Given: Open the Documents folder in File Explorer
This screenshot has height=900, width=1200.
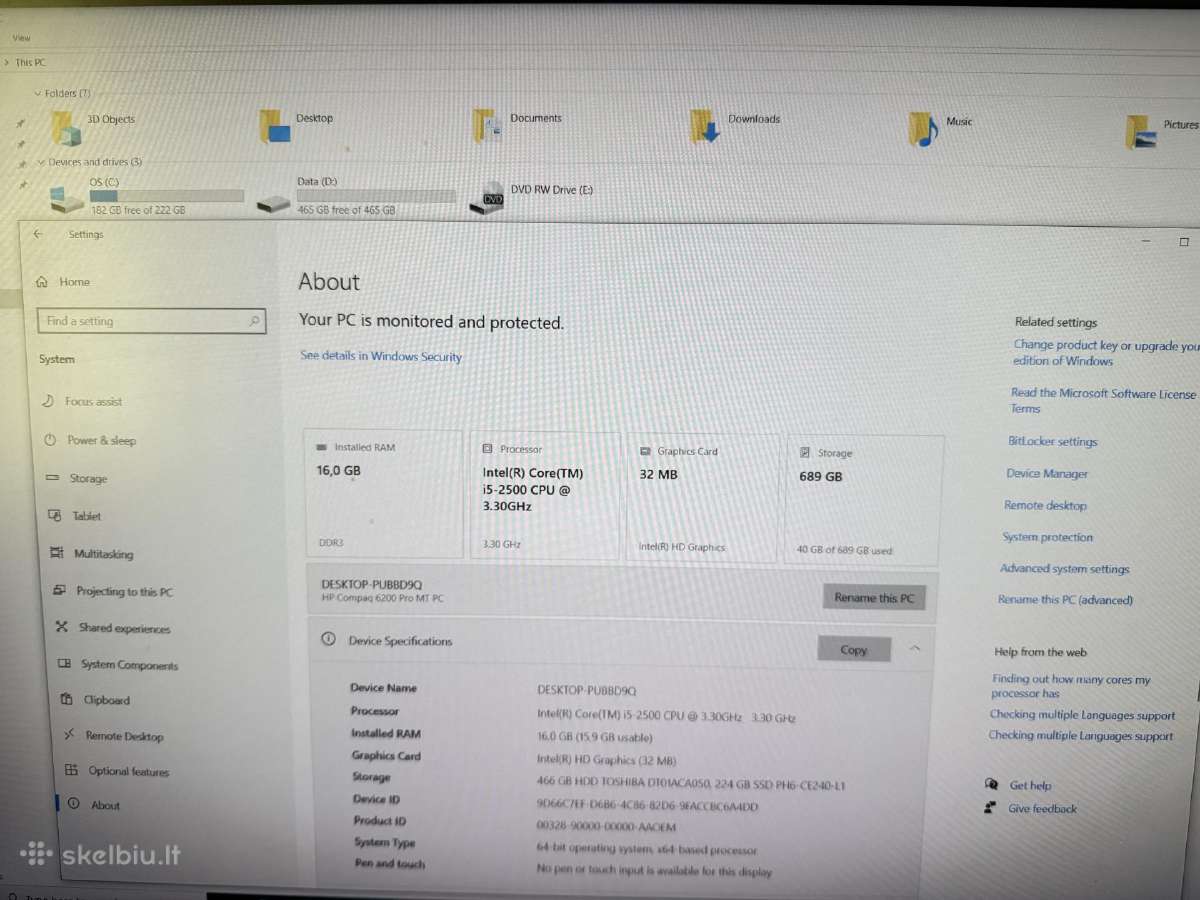Looking at the screenshot, I should tap(517, 125).
